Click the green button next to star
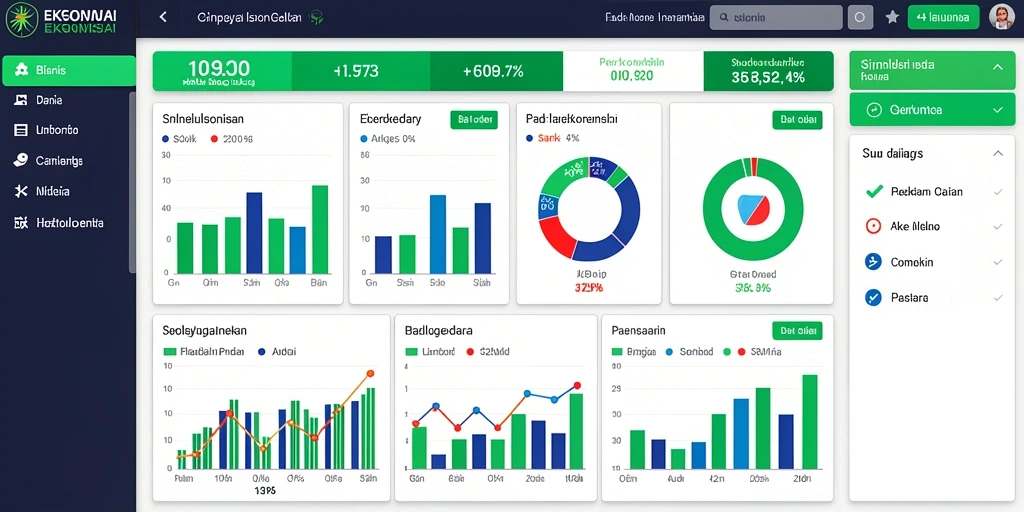The height and width of the screenshot is (512, 1024). click(943, 18)
